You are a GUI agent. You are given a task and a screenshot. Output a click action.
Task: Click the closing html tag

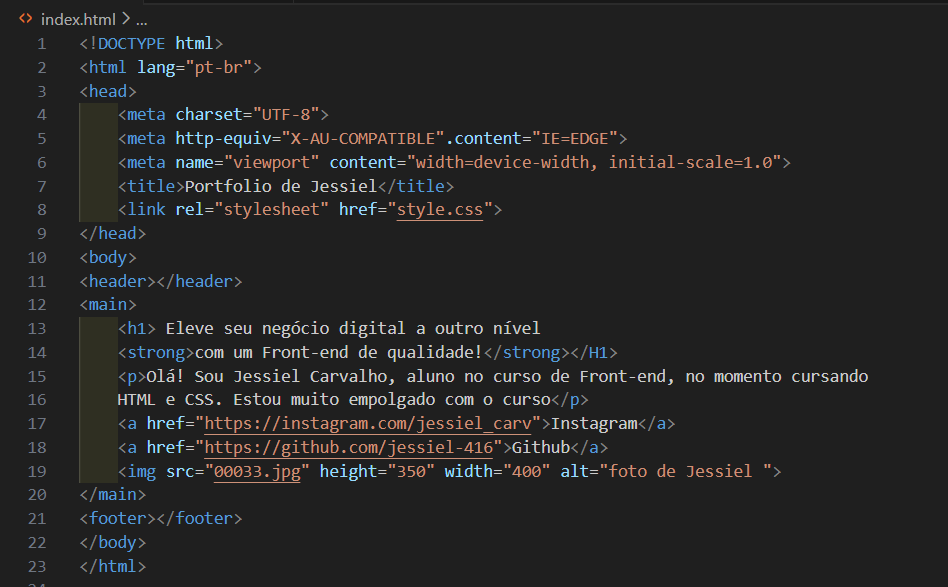(113, 566)
